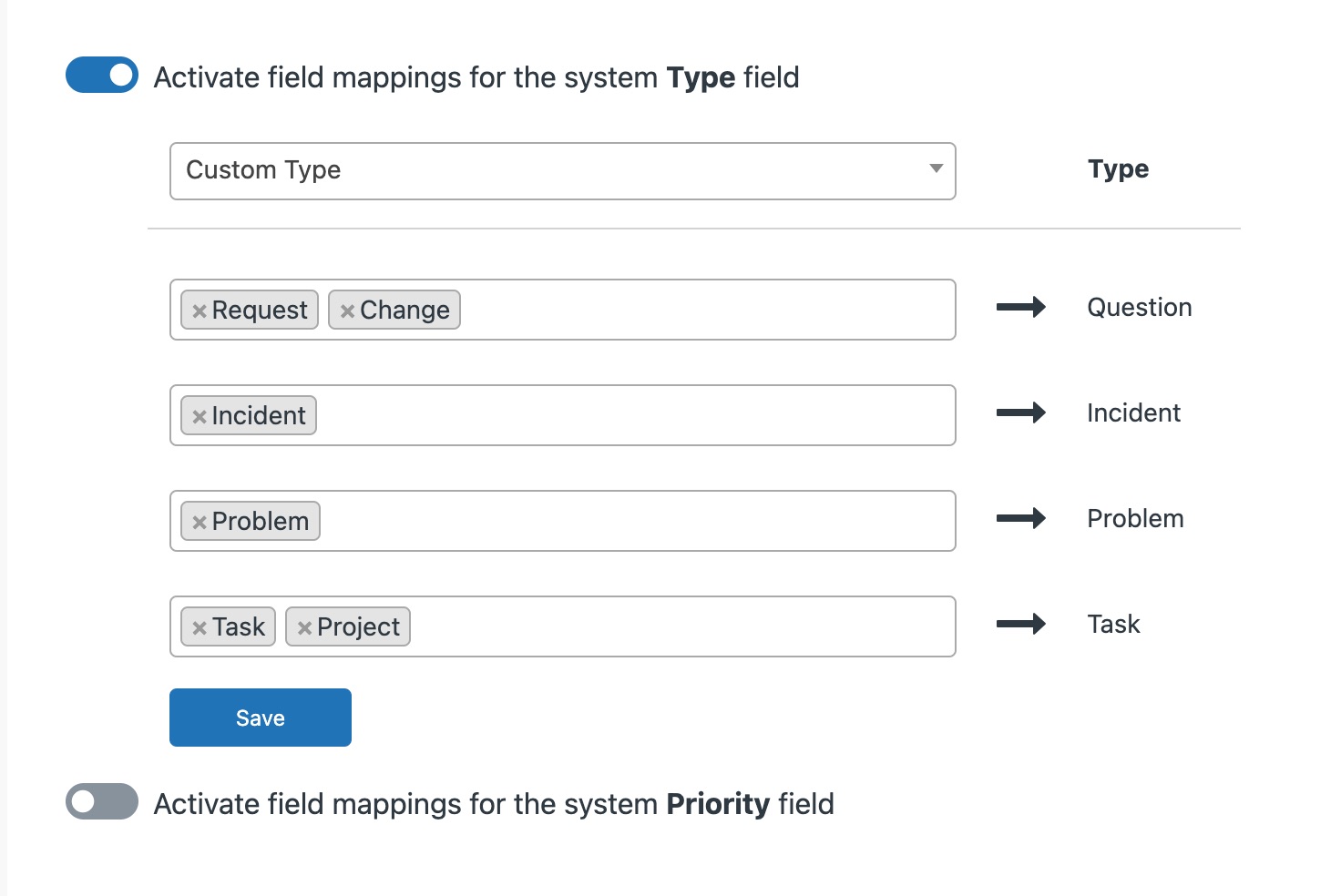Remove the Project tag

coord(303,626)
